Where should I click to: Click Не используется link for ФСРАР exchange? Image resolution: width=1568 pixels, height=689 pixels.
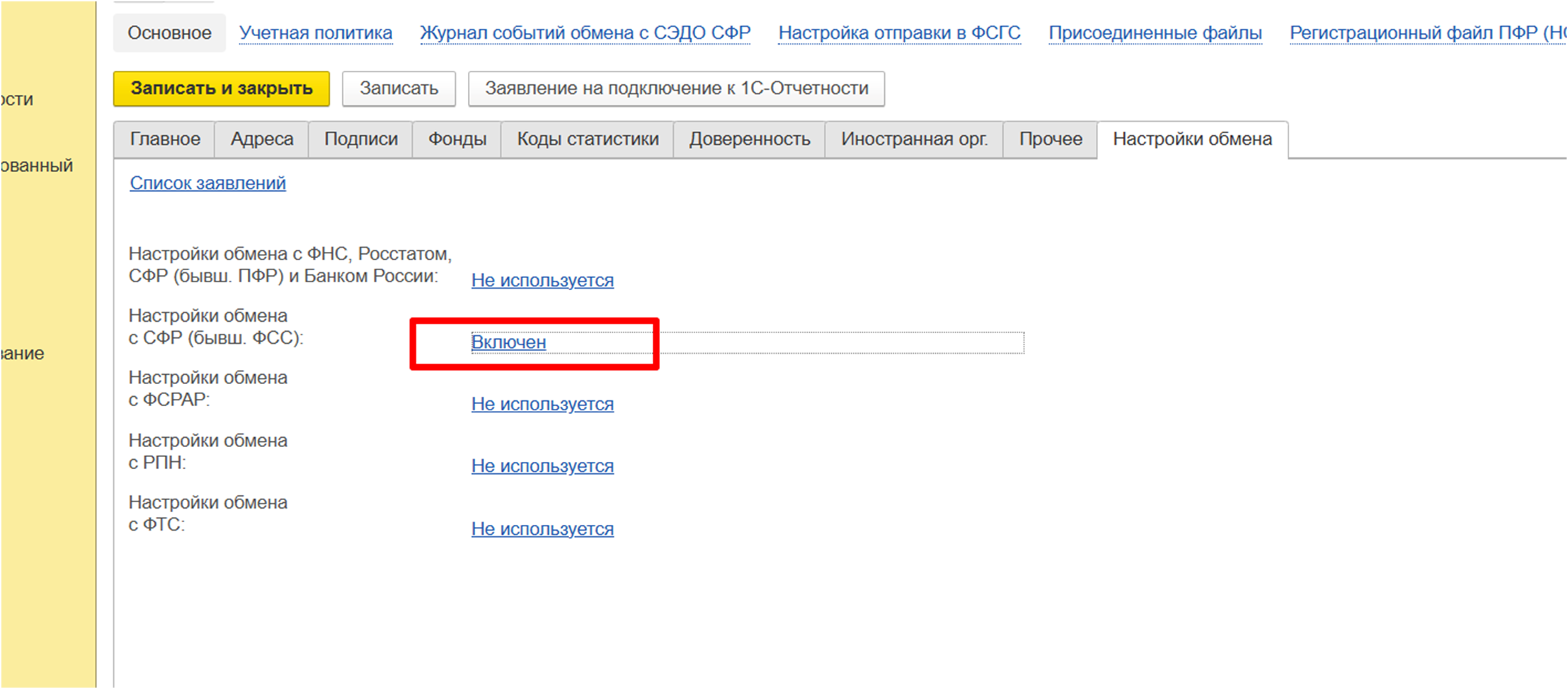[542, 404]
